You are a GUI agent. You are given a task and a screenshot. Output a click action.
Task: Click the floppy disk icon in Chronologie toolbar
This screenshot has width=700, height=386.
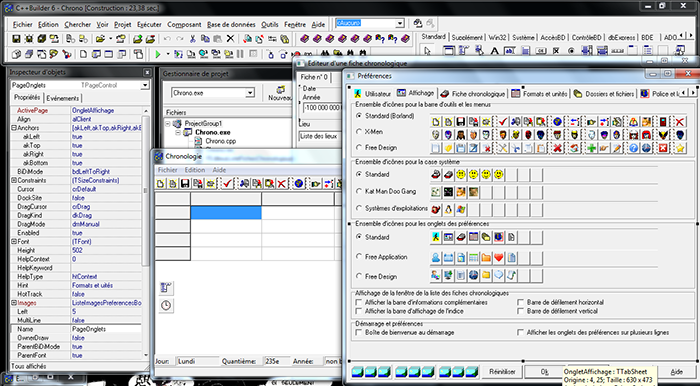(185, 183)
